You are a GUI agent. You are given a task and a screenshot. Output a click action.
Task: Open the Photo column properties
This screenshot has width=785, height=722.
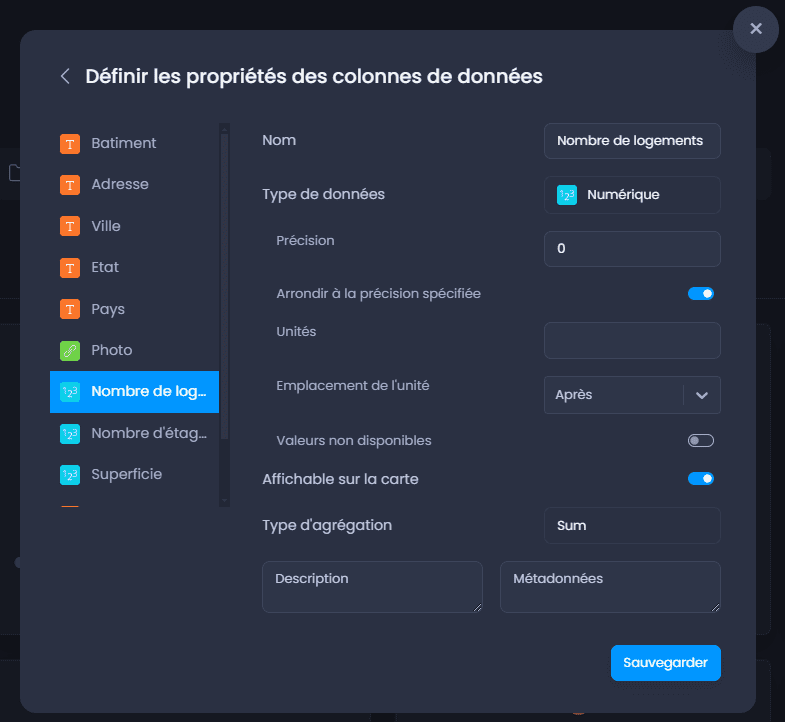pos(134,350)
